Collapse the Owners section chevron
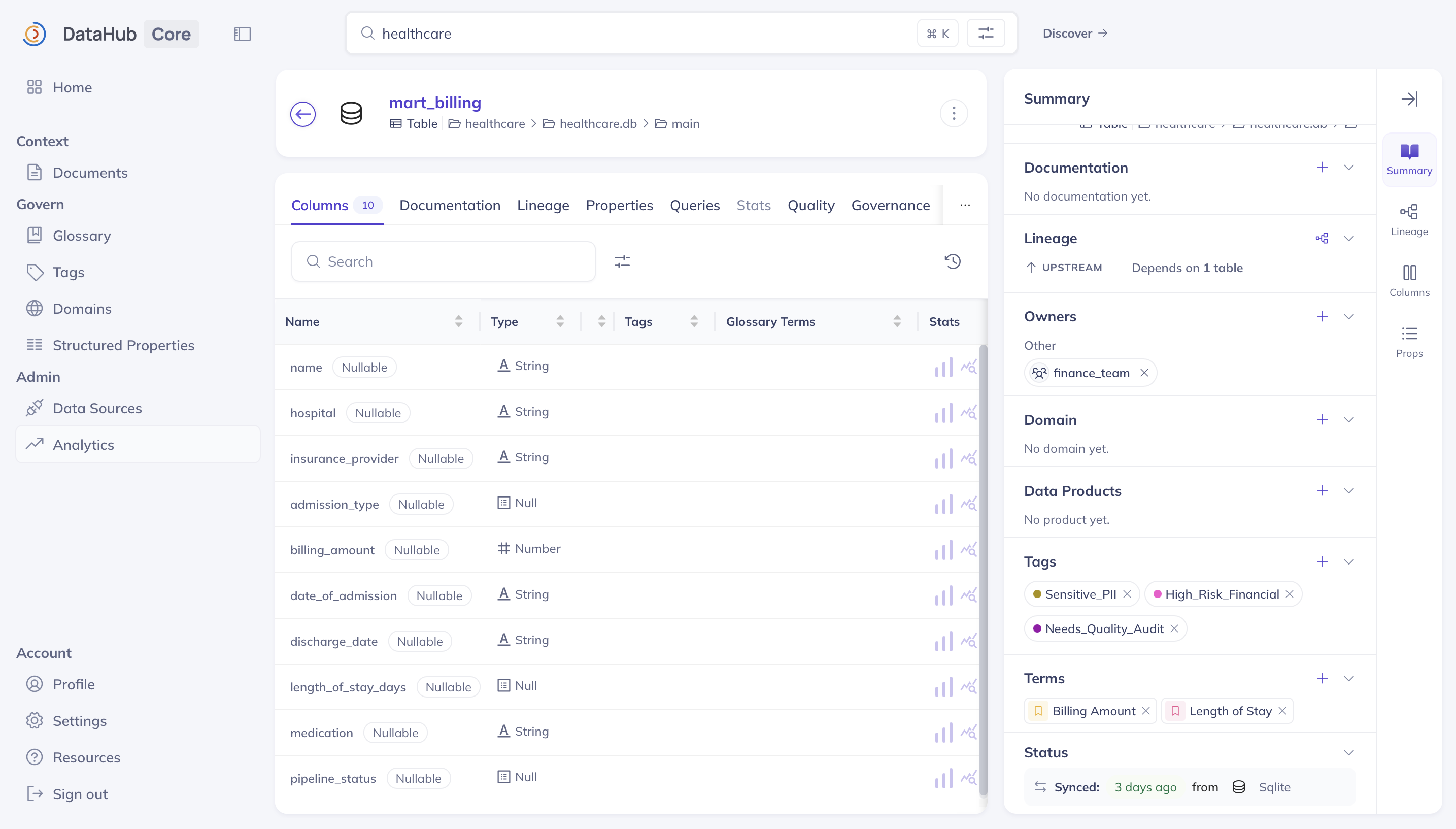The image size is (1456, 829). point(1348,317)
